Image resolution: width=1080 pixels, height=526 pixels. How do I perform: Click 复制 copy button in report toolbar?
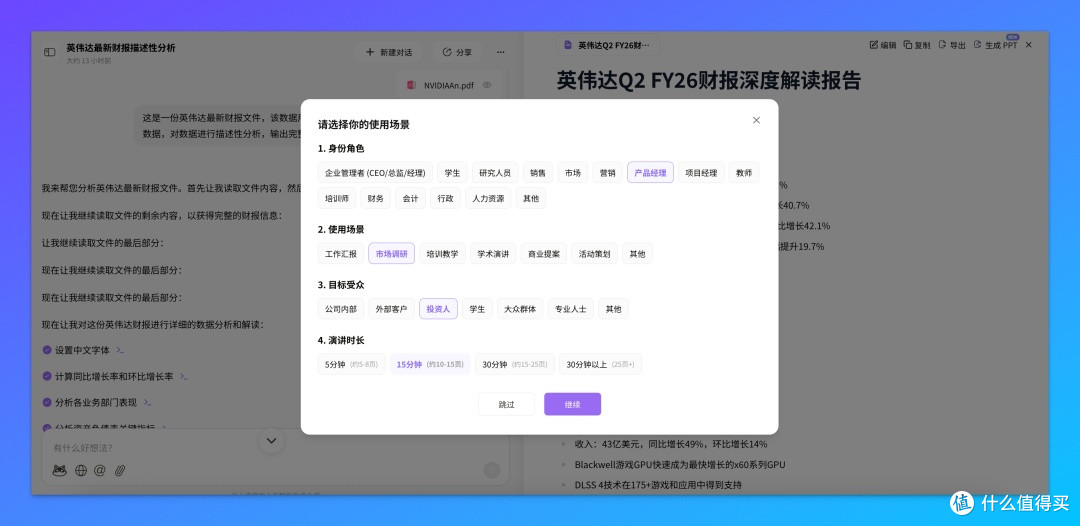[x=917, y=45]
